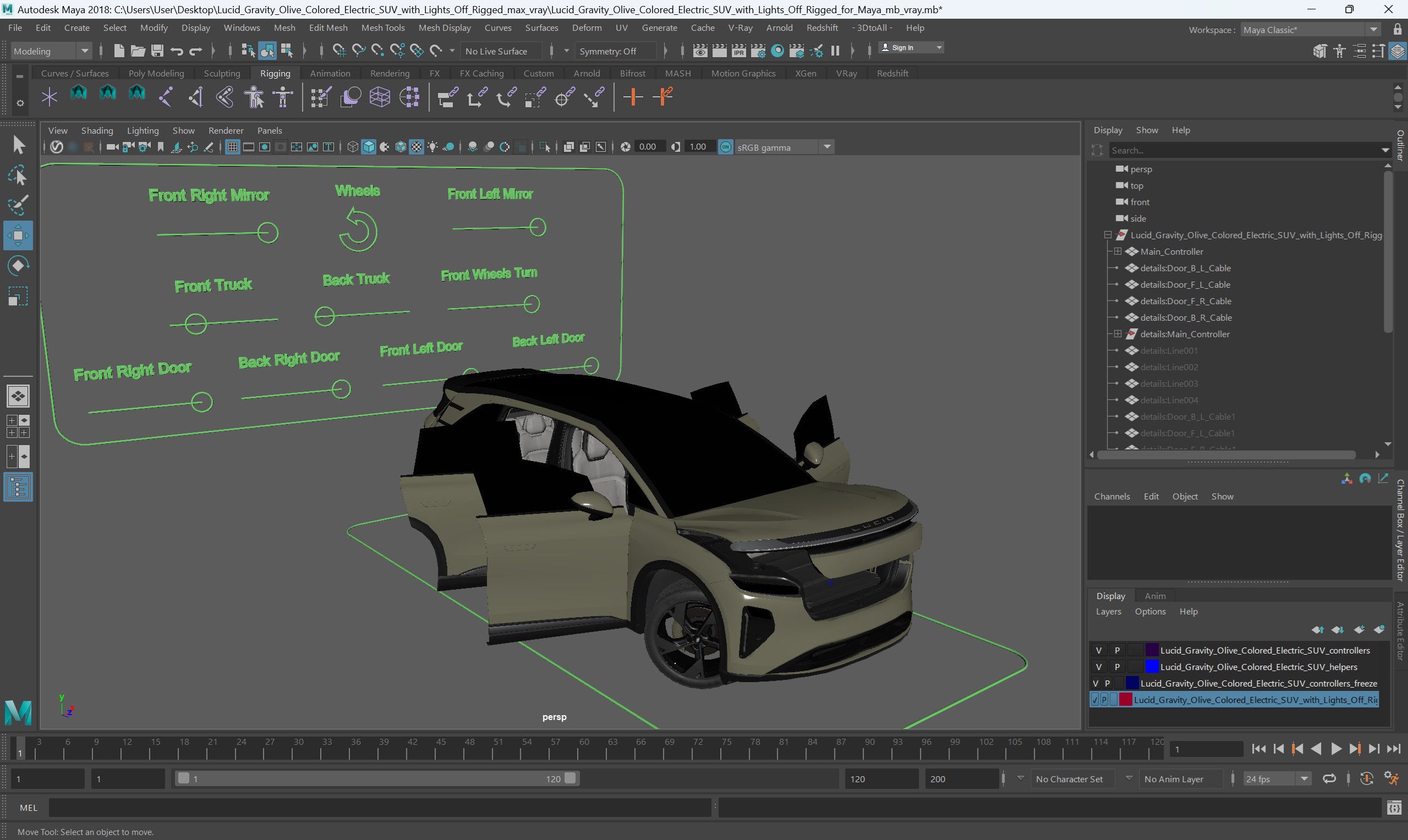This screenshot has height=840, width=1408.
Task: Toggle wireframe on shaded in viewport
Action: pyautogui.click(x=401, y=147)
